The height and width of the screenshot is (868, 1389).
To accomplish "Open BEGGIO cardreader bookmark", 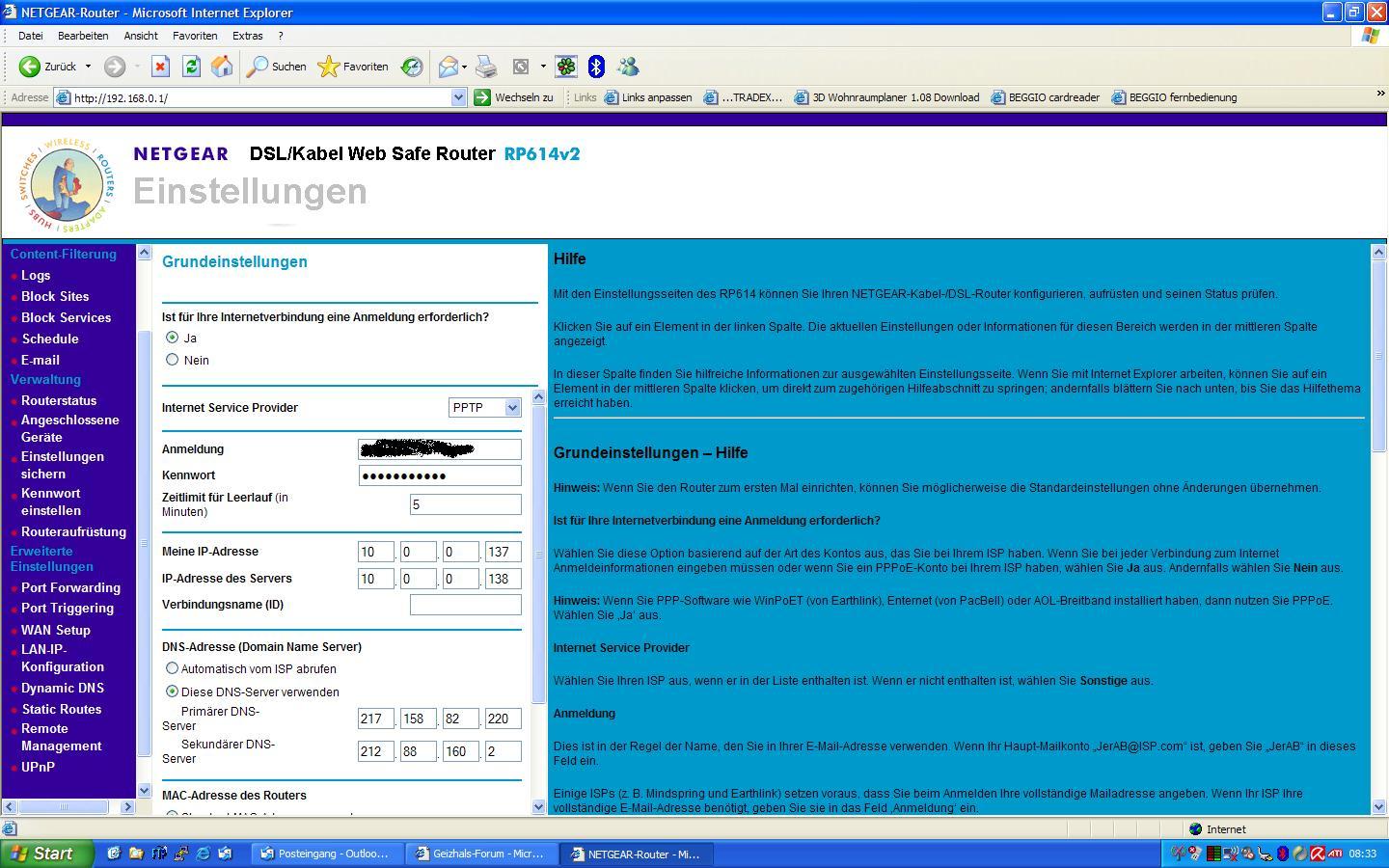I will coord(1047,97).
